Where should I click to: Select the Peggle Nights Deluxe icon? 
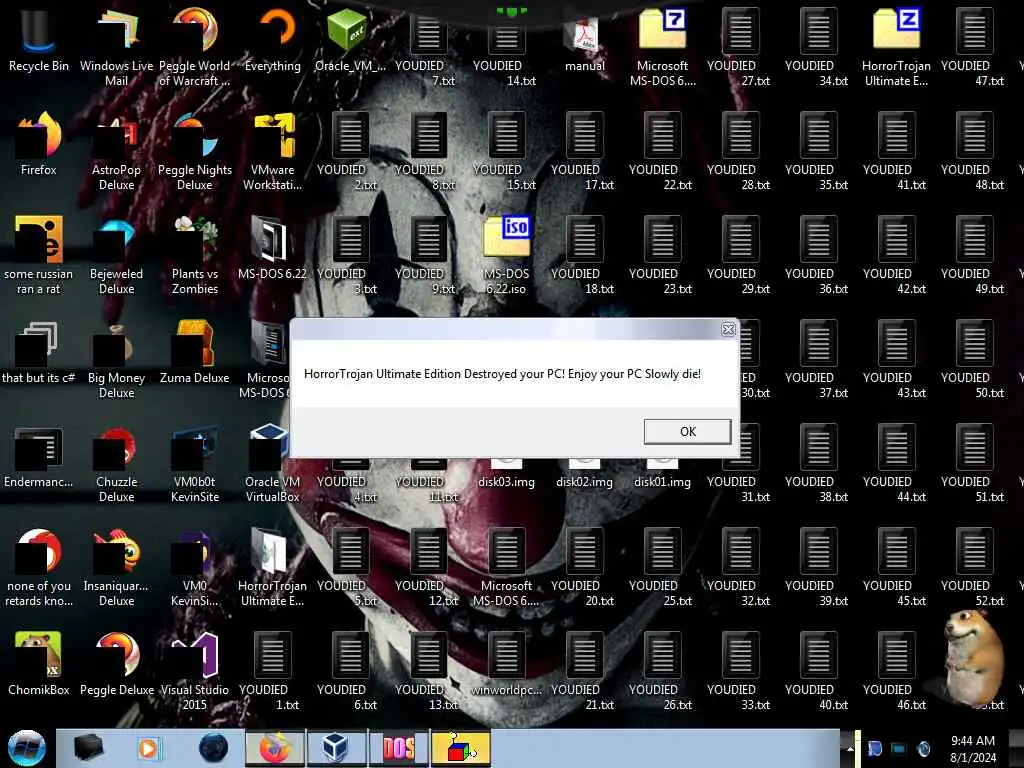point(195,152)
